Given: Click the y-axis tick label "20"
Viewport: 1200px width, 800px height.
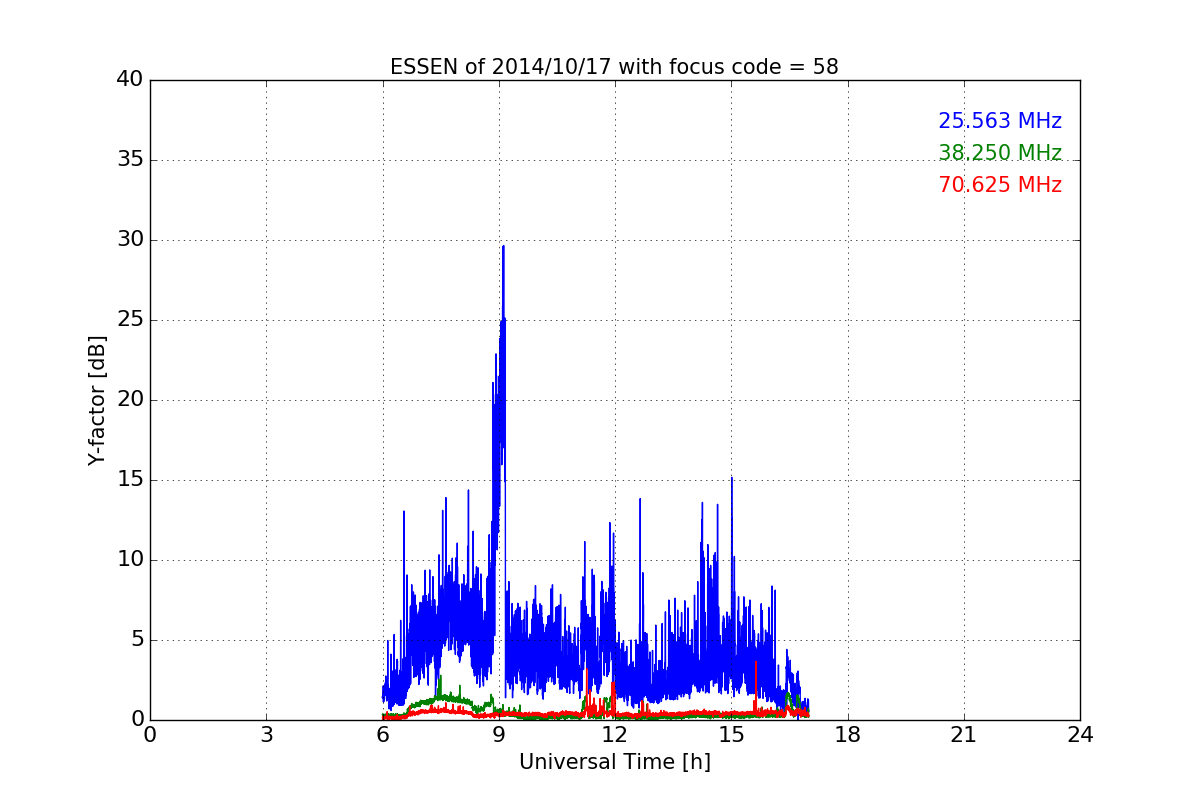Looking at the screenshot, I should click(x=130, y=400).
